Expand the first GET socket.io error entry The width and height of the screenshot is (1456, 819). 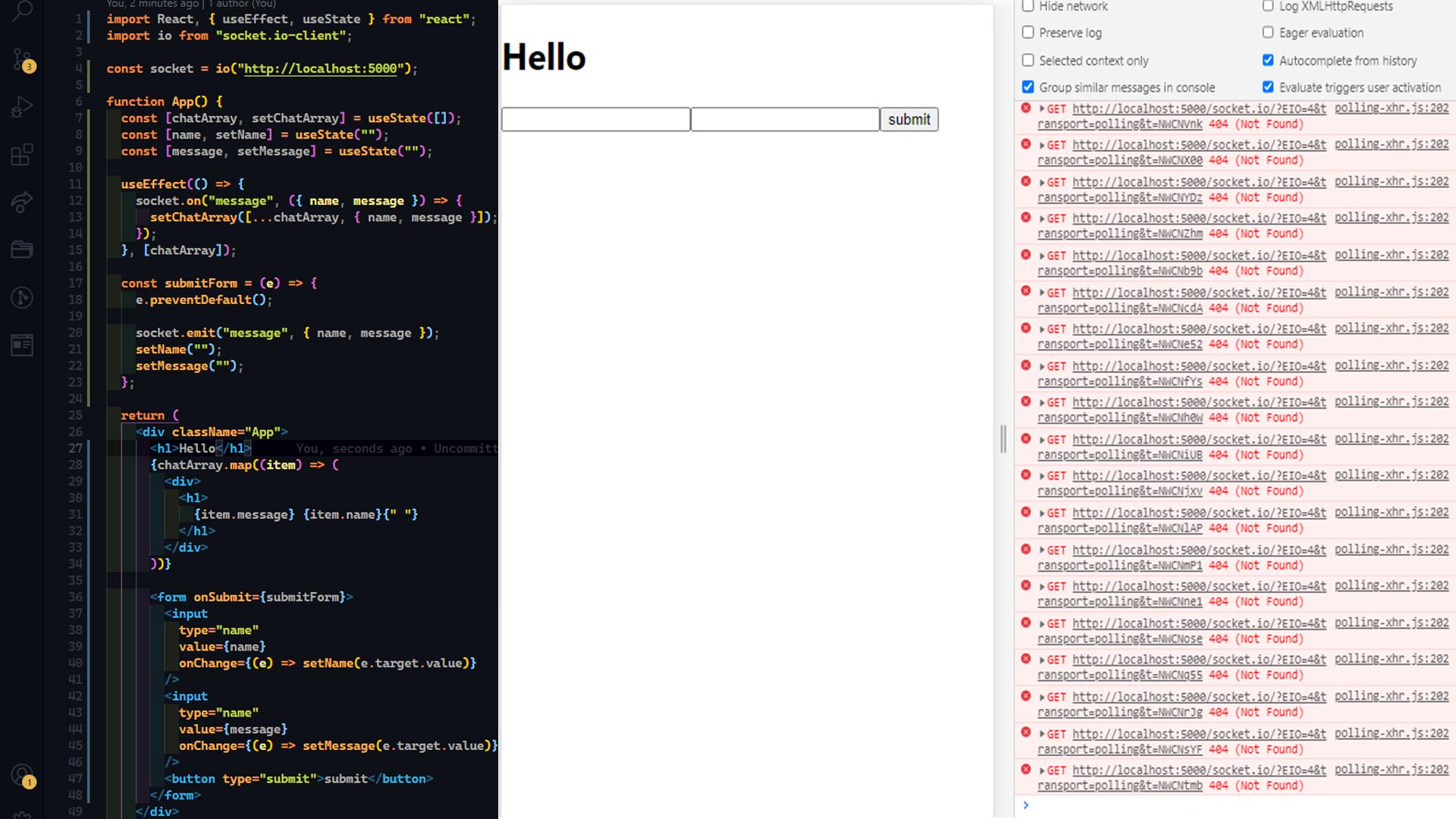pyautogui.click(x=1041, y=108)
